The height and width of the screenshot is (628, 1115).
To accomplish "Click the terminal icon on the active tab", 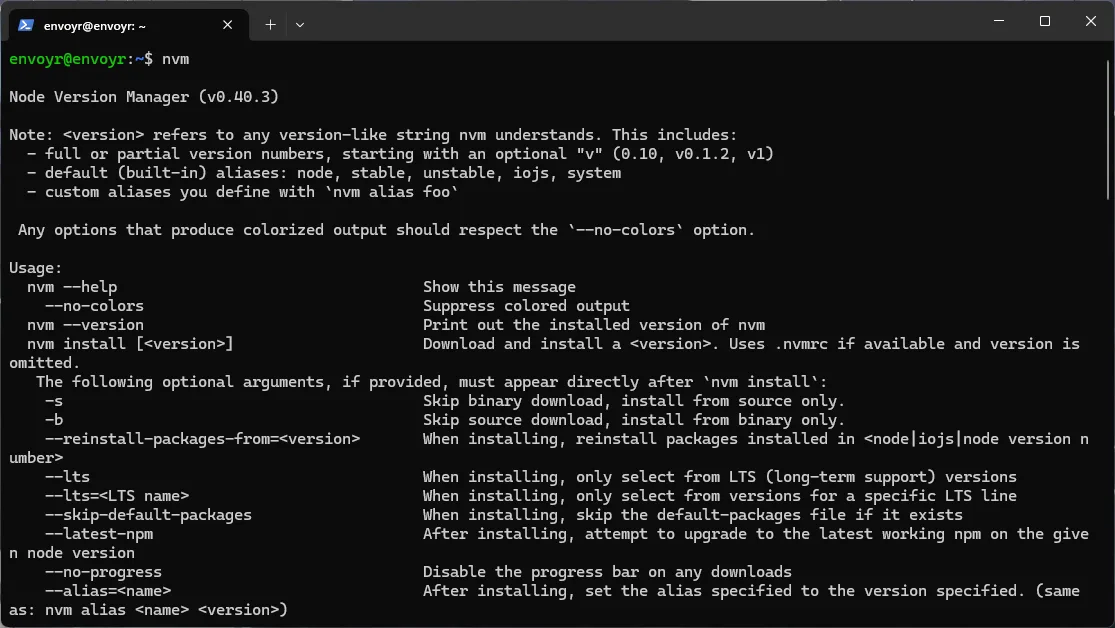I will pyautogui.click(x=25, y=25).
